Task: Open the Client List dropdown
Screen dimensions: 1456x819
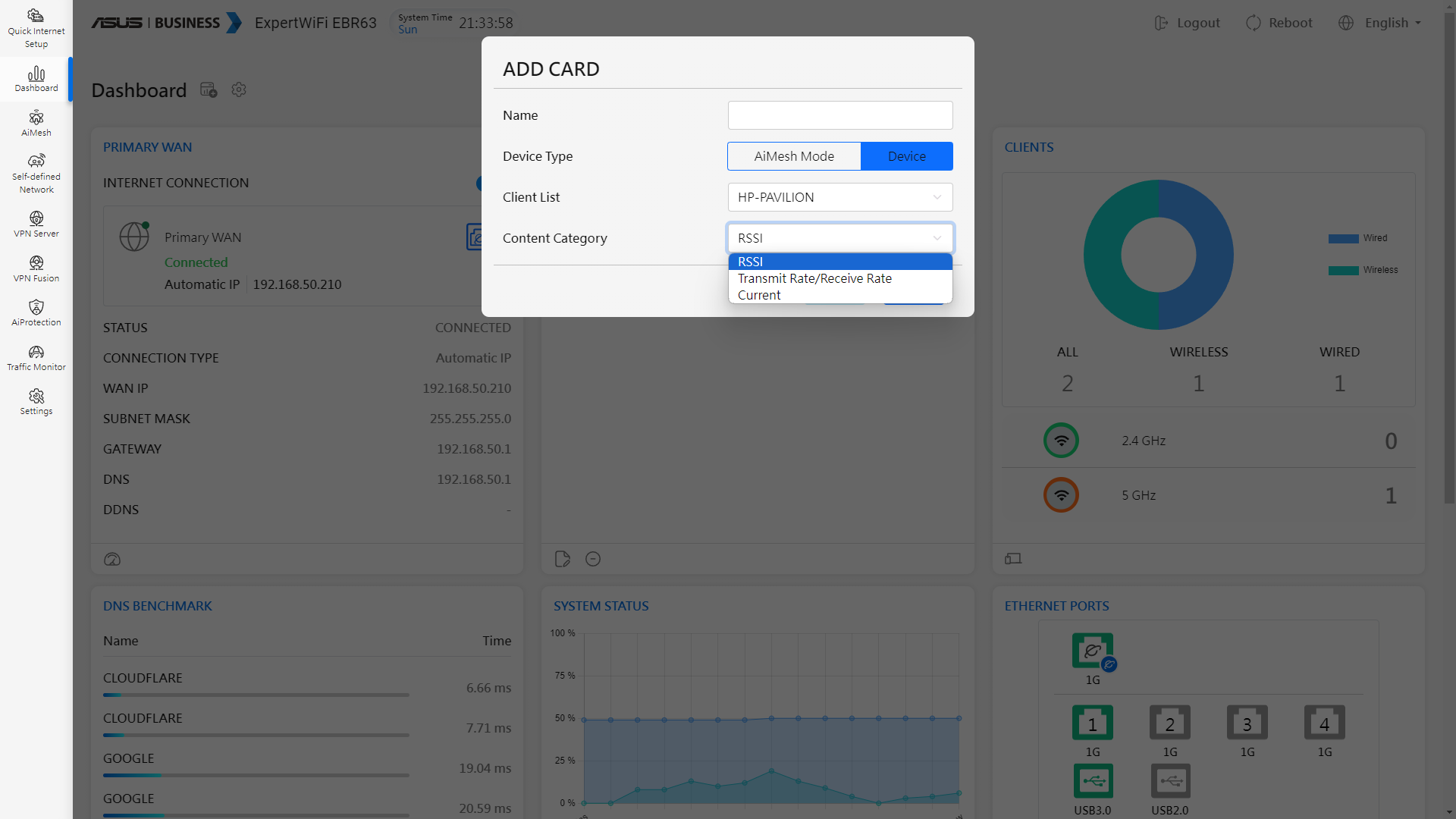Action: [839, 197]
